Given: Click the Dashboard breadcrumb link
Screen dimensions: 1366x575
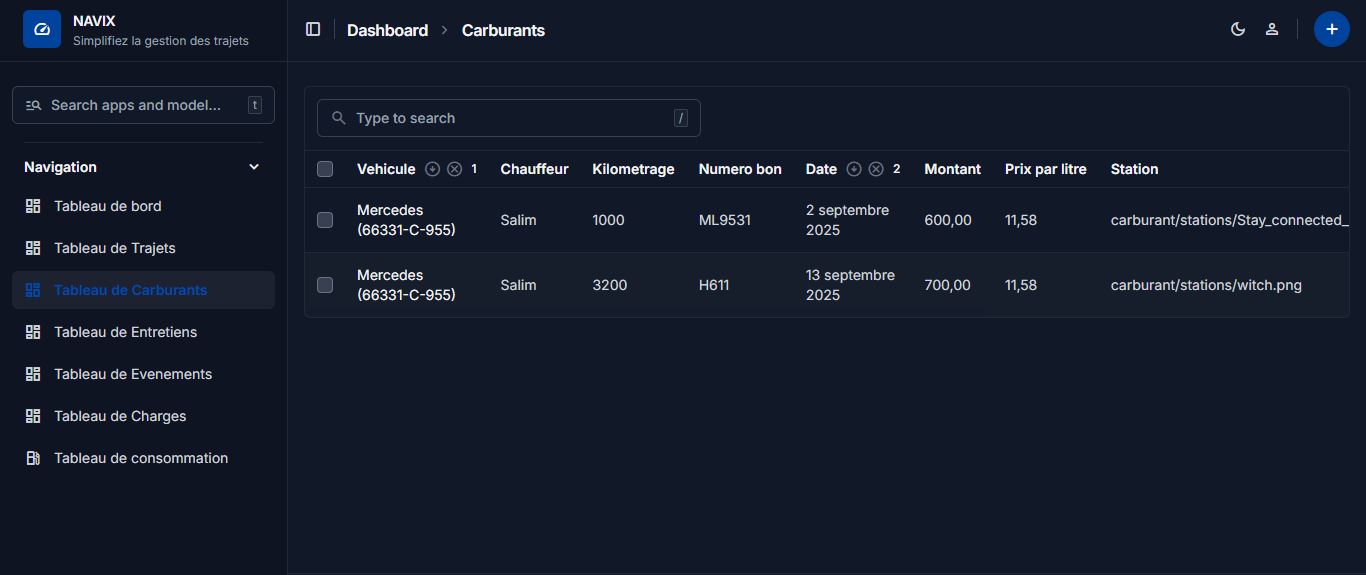Looking at the screenshot, I should tap(387, 30).
